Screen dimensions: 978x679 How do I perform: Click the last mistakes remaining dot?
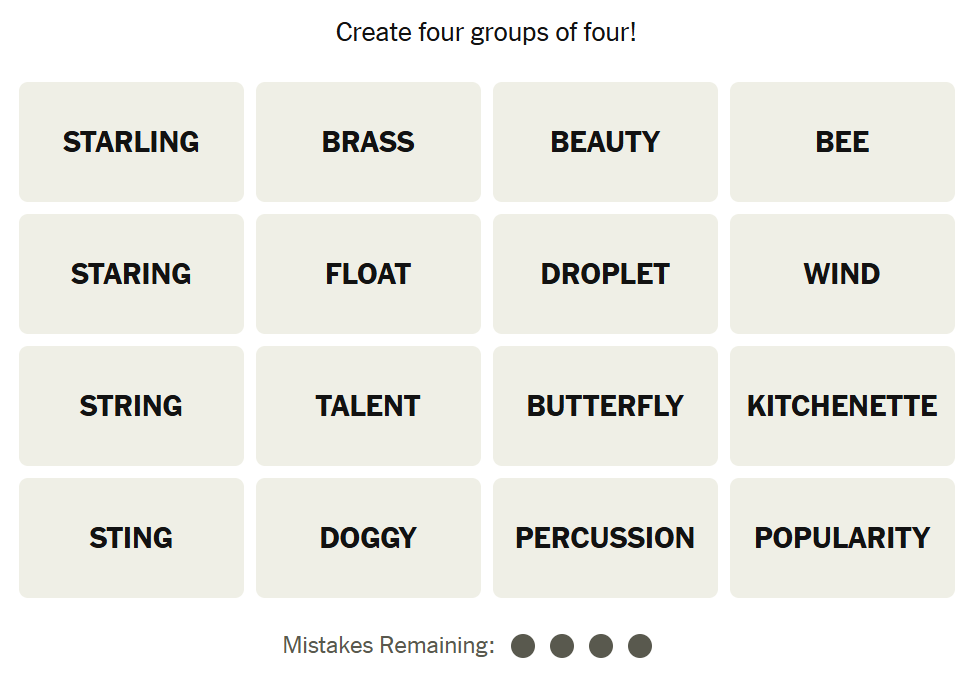(x=640, y=646)
